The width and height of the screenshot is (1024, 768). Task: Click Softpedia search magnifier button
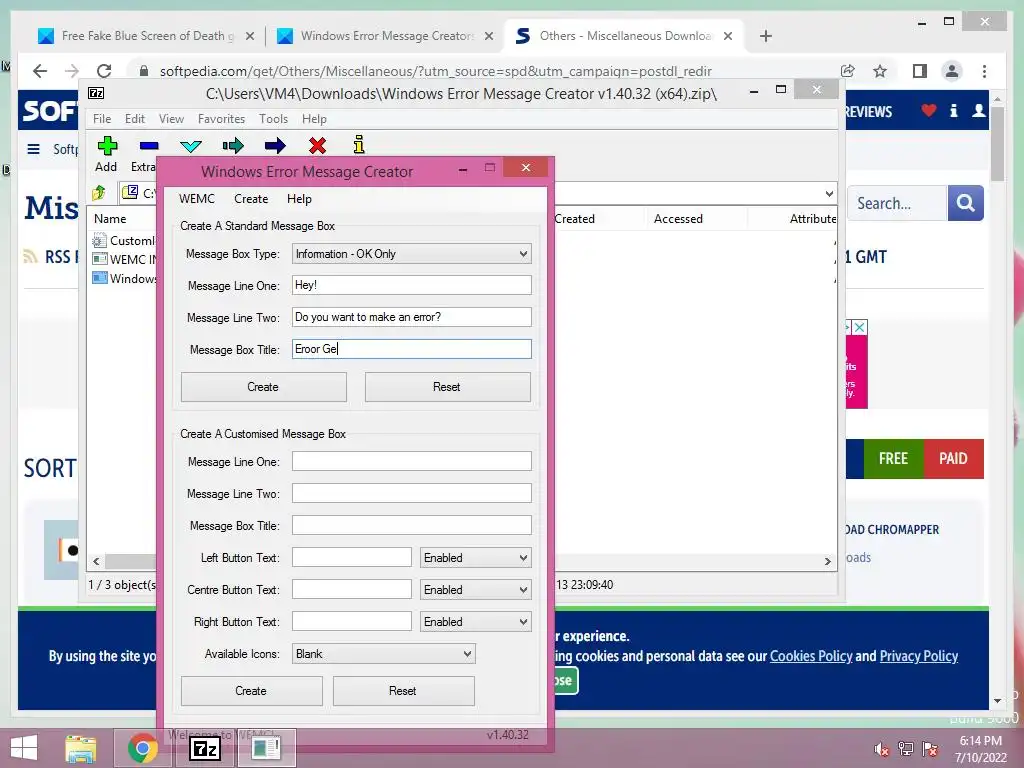point(965,203)
